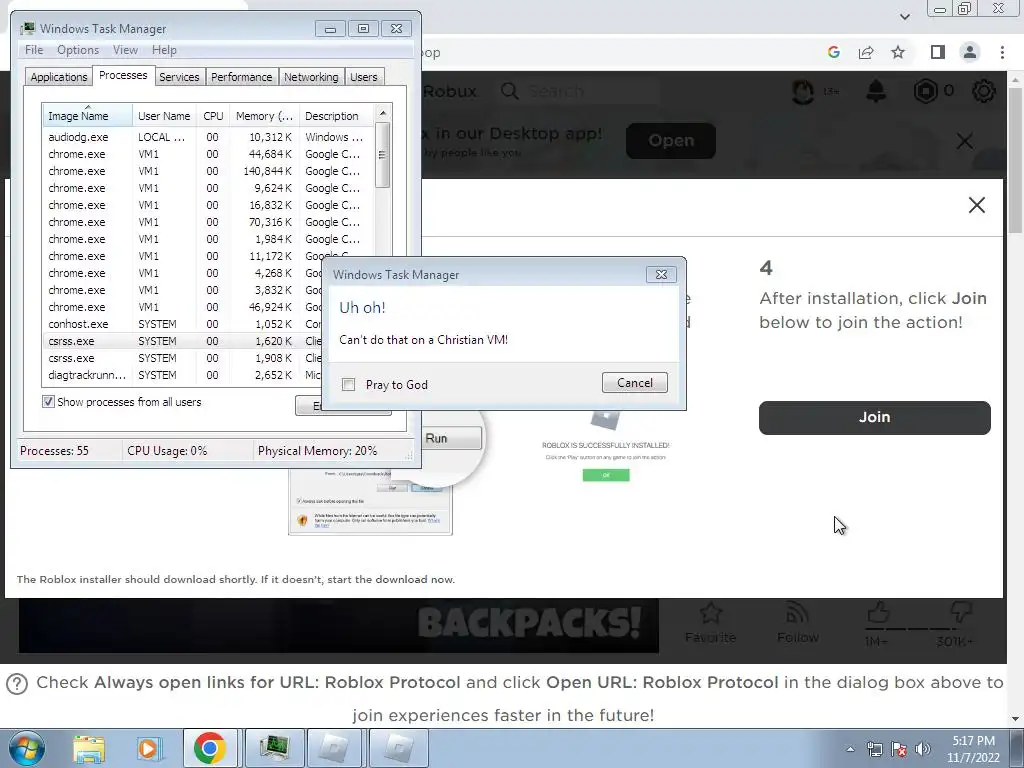Click the share page icon in Chrome
Image resolution: width=1024 pixels, height=768 pixels.
point(866,52)
